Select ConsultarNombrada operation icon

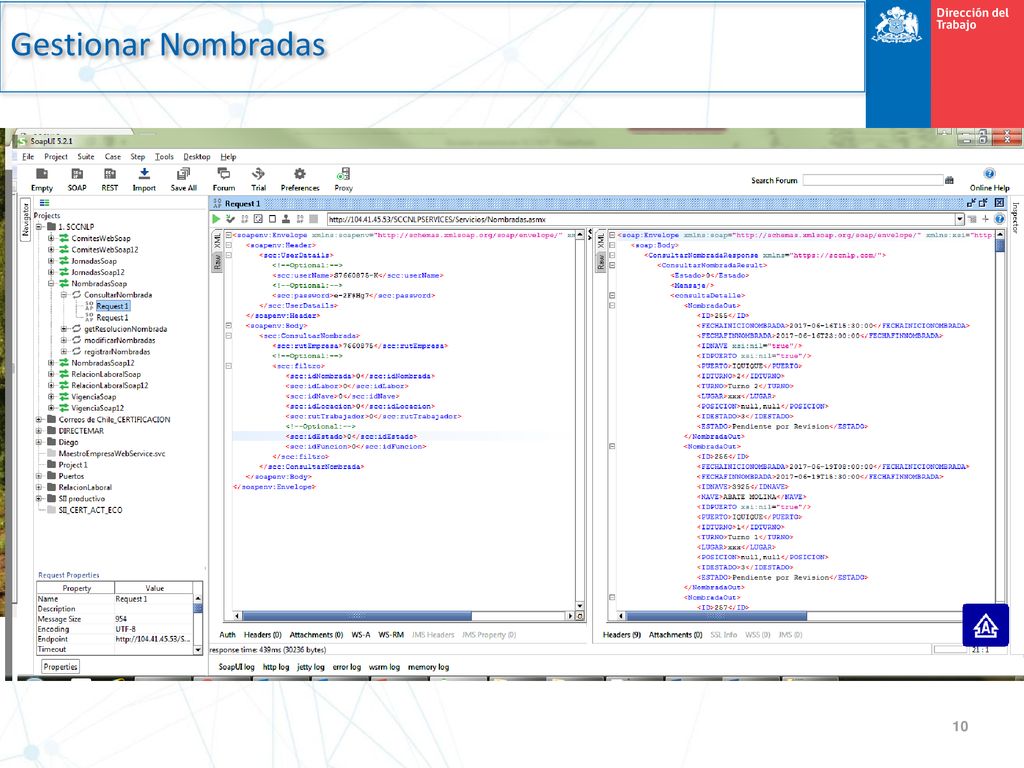[x=76, y=295]
